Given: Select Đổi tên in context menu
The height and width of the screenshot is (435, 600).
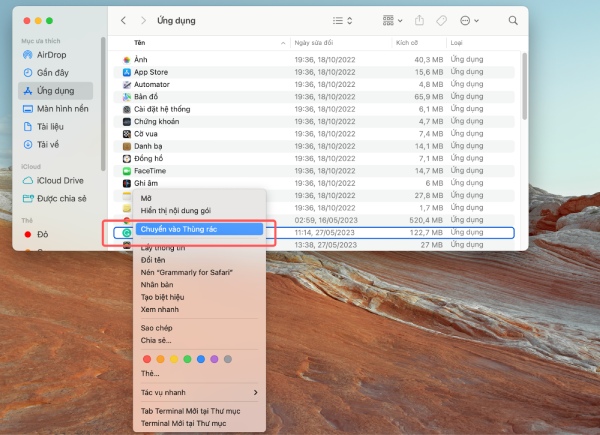Looking at the screenshot, I should 153,260.
